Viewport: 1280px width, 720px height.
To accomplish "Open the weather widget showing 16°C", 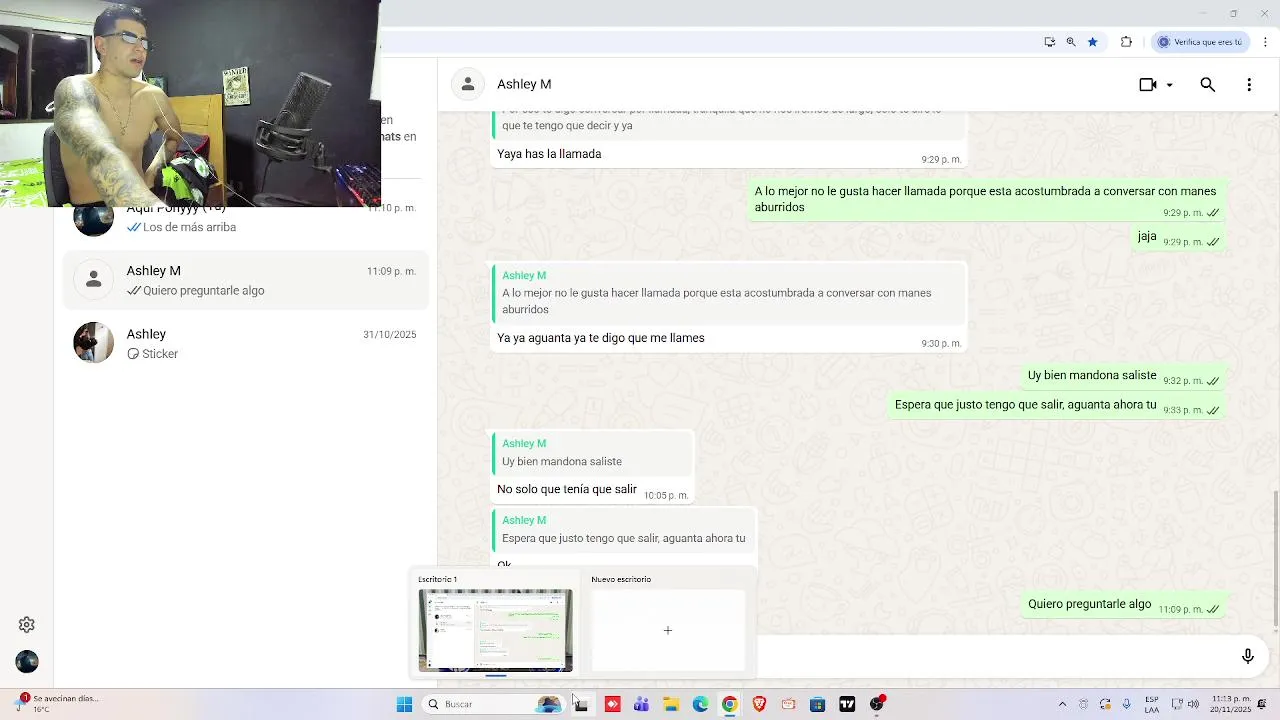I will coord(55,704).
